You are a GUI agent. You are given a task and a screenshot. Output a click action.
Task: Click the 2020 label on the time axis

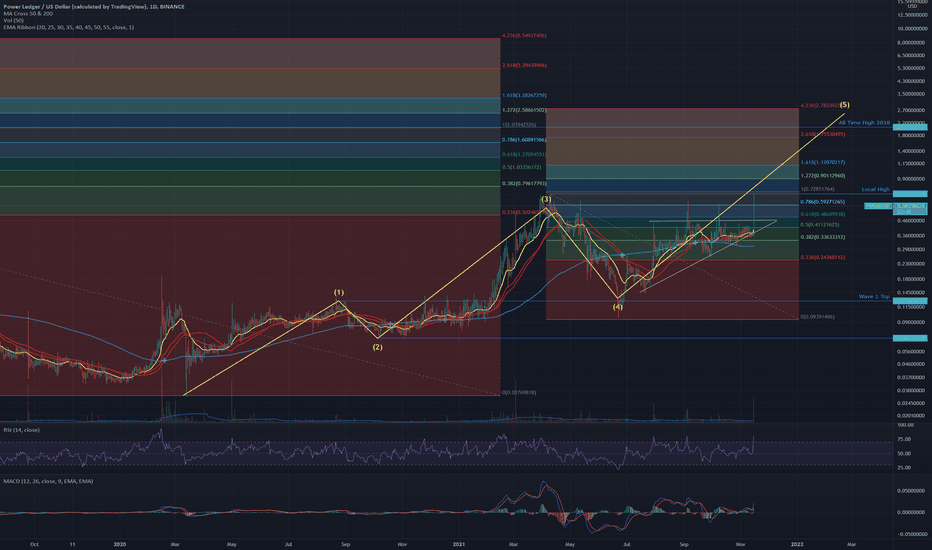(119, 544)
